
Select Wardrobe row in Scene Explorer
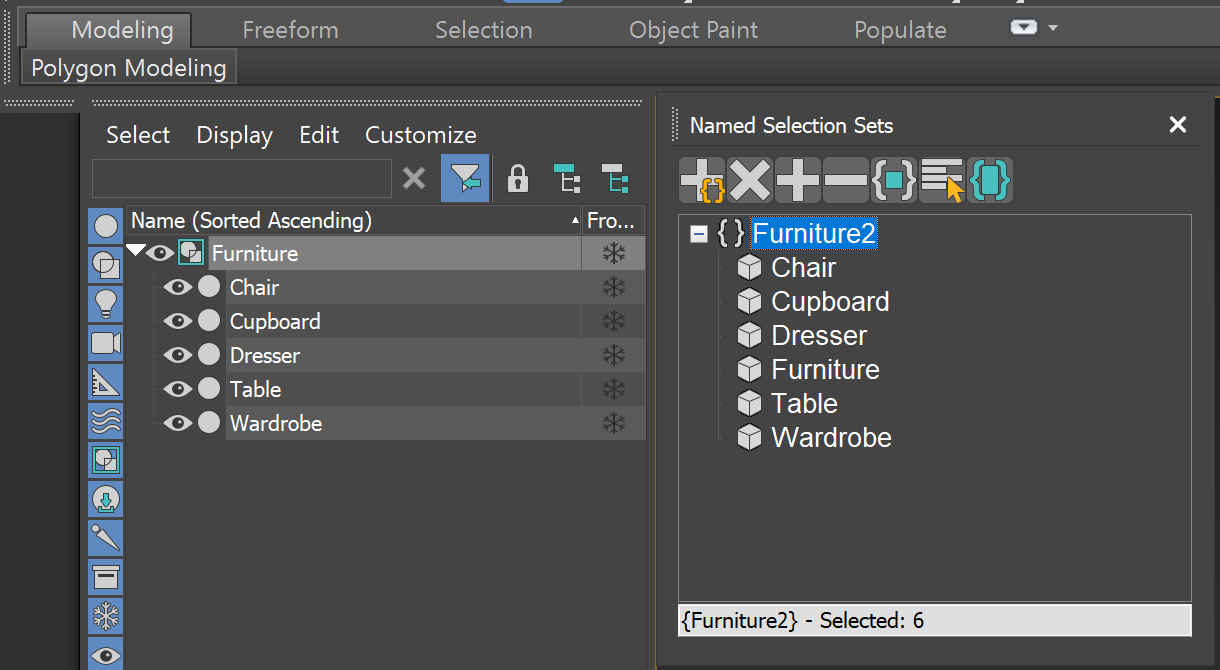403,424
